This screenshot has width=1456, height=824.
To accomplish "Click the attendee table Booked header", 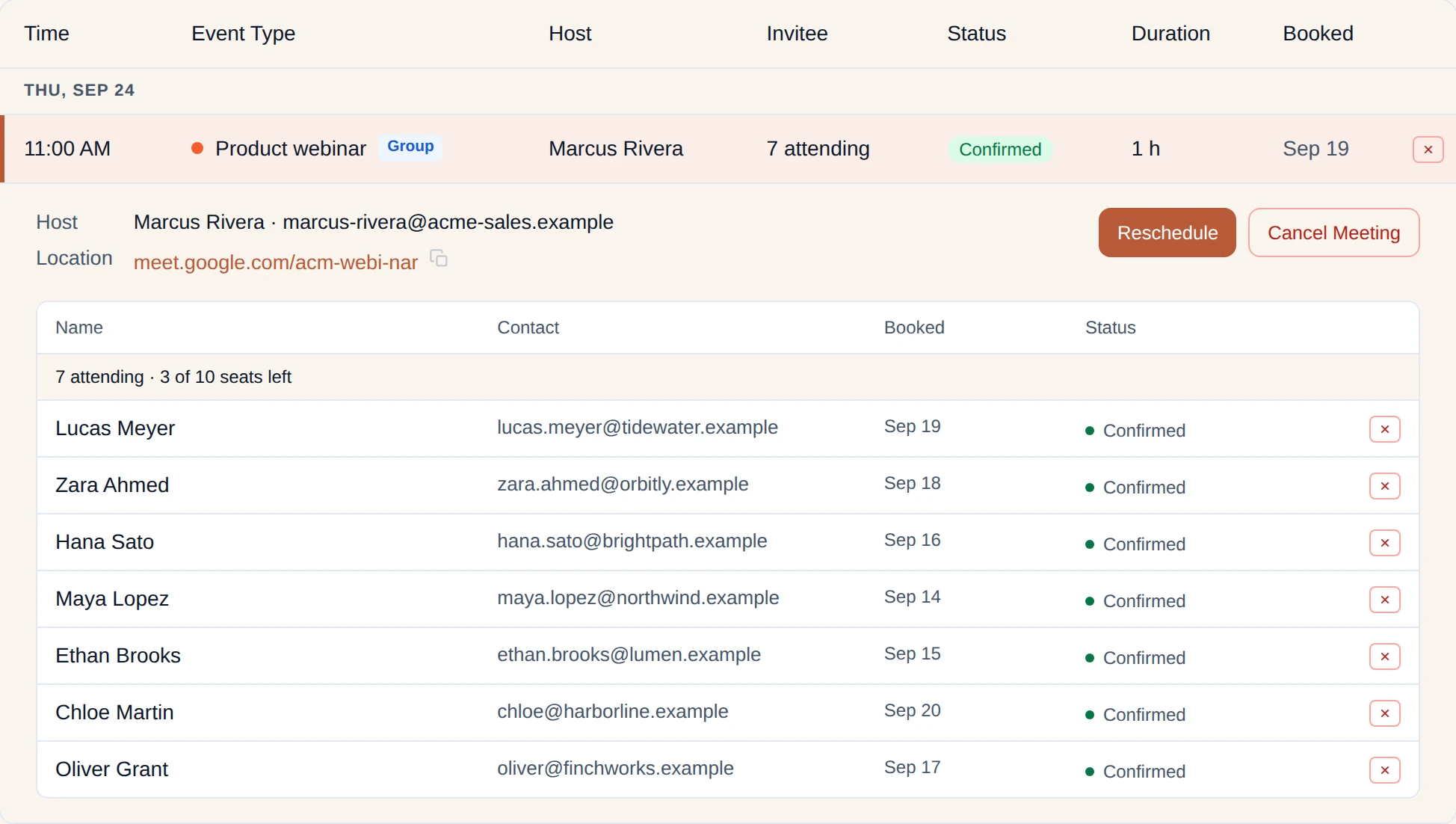I will point(914,328).
